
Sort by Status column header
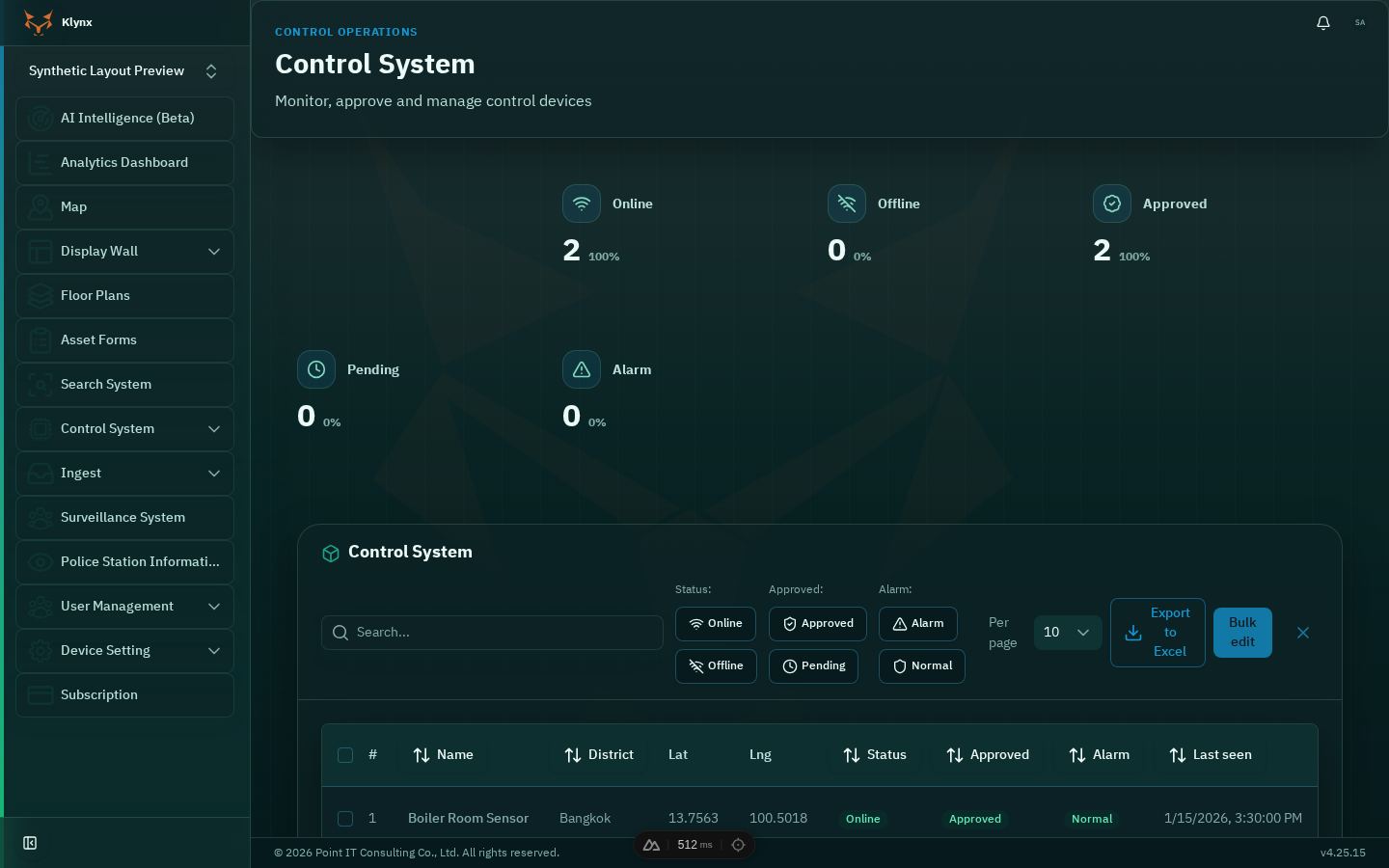coord(875,755)
